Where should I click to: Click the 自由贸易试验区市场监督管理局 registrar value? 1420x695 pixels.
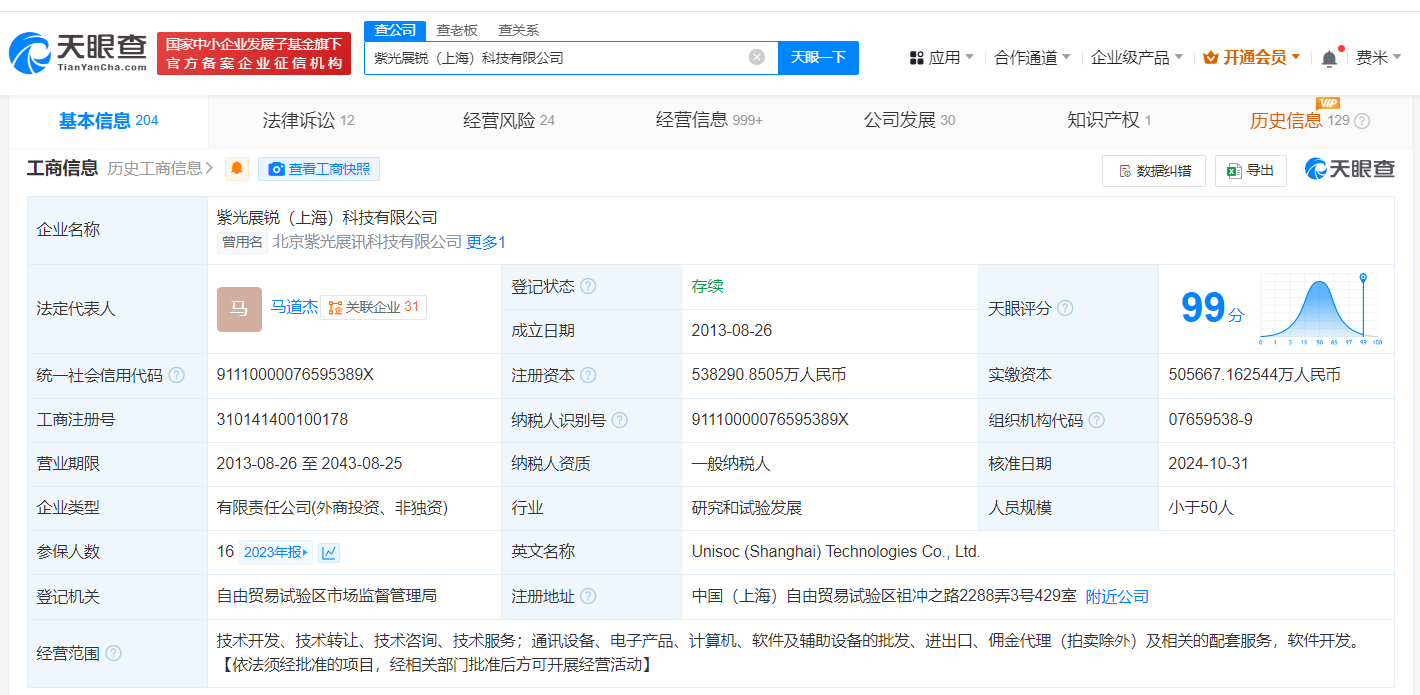pyautogui.click(x=327, y=596)
